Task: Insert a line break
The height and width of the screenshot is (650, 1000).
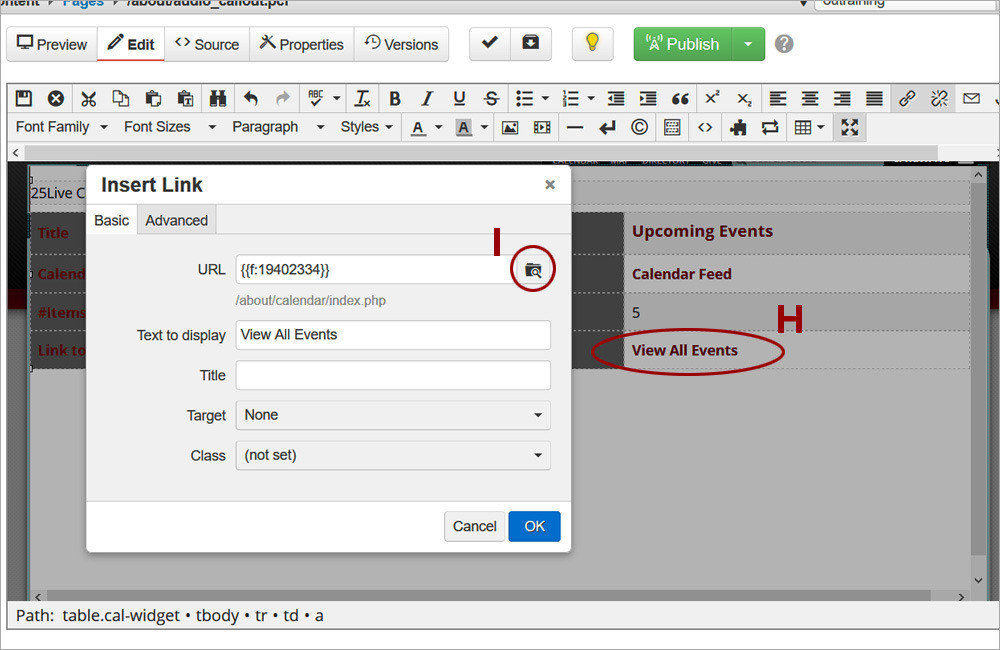Action: tap(607, 128)
